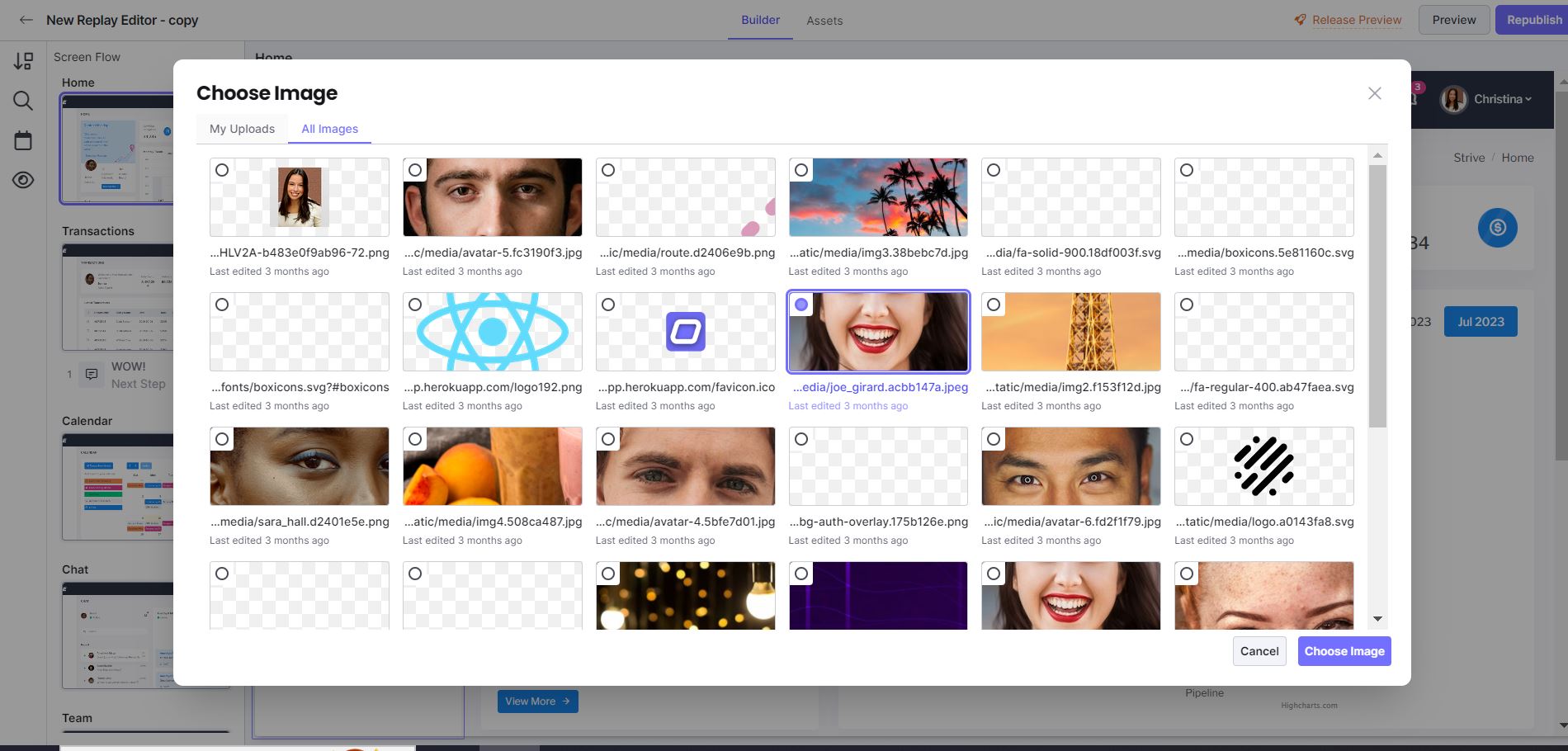Click the image list scrollbar thumb

(x=1377, y=296)
